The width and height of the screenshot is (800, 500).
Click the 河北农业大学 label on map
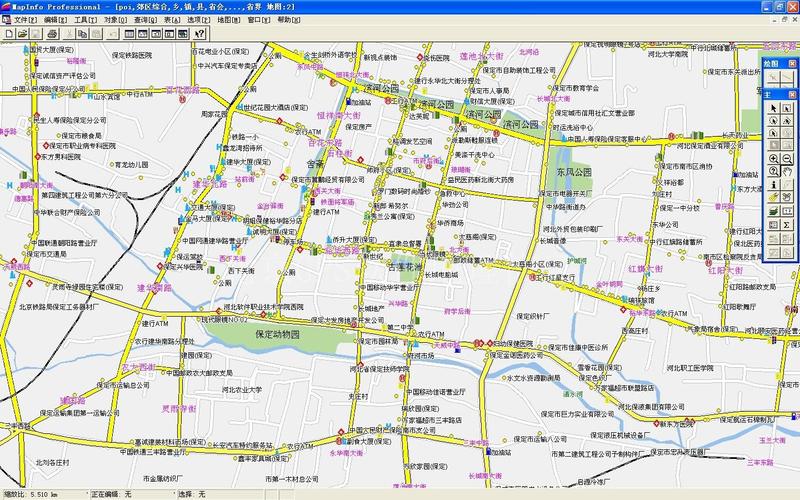pos(242,389)
